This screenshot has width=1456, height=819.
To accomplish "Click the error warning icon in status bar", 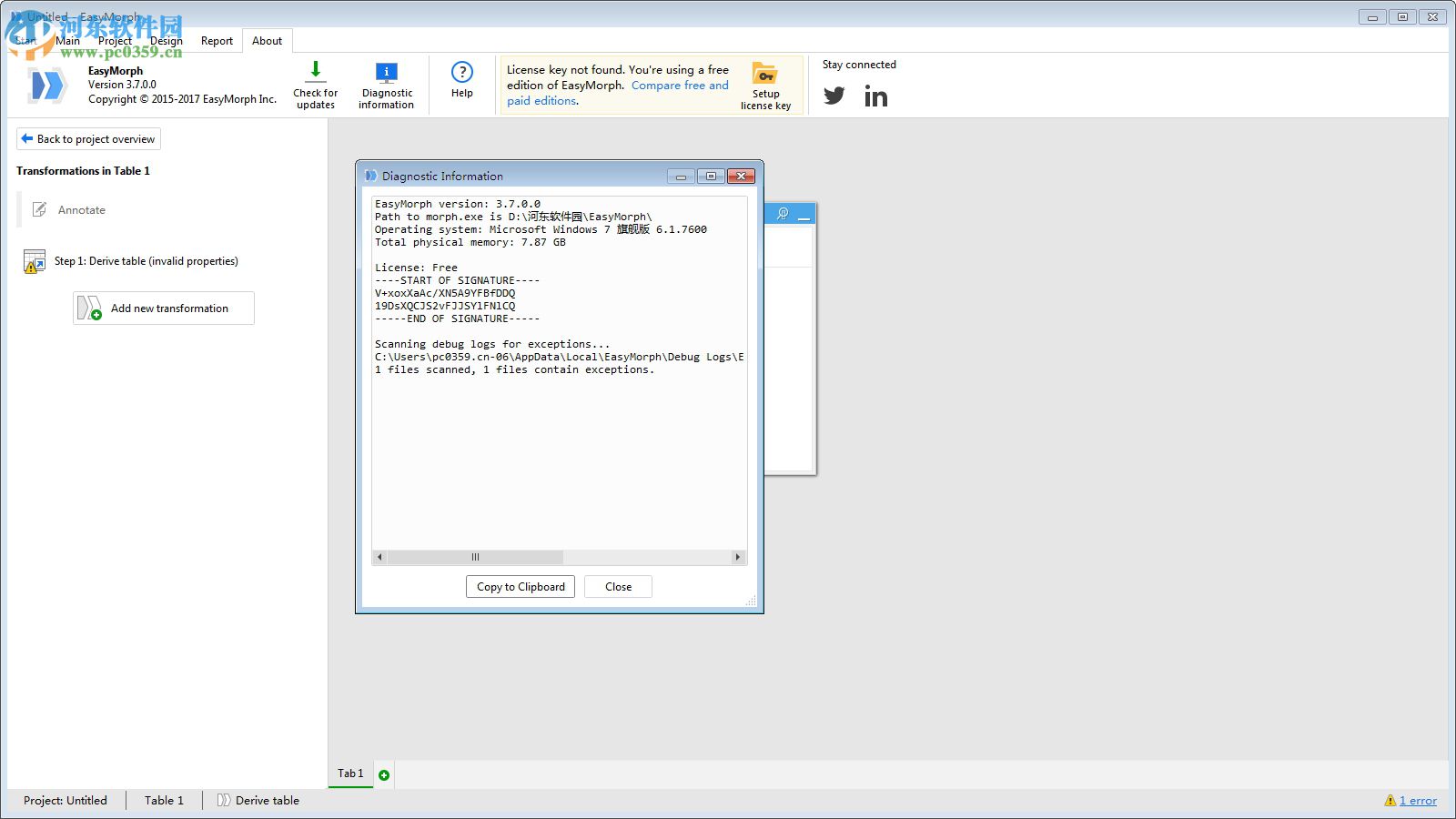I will 1390,801.
